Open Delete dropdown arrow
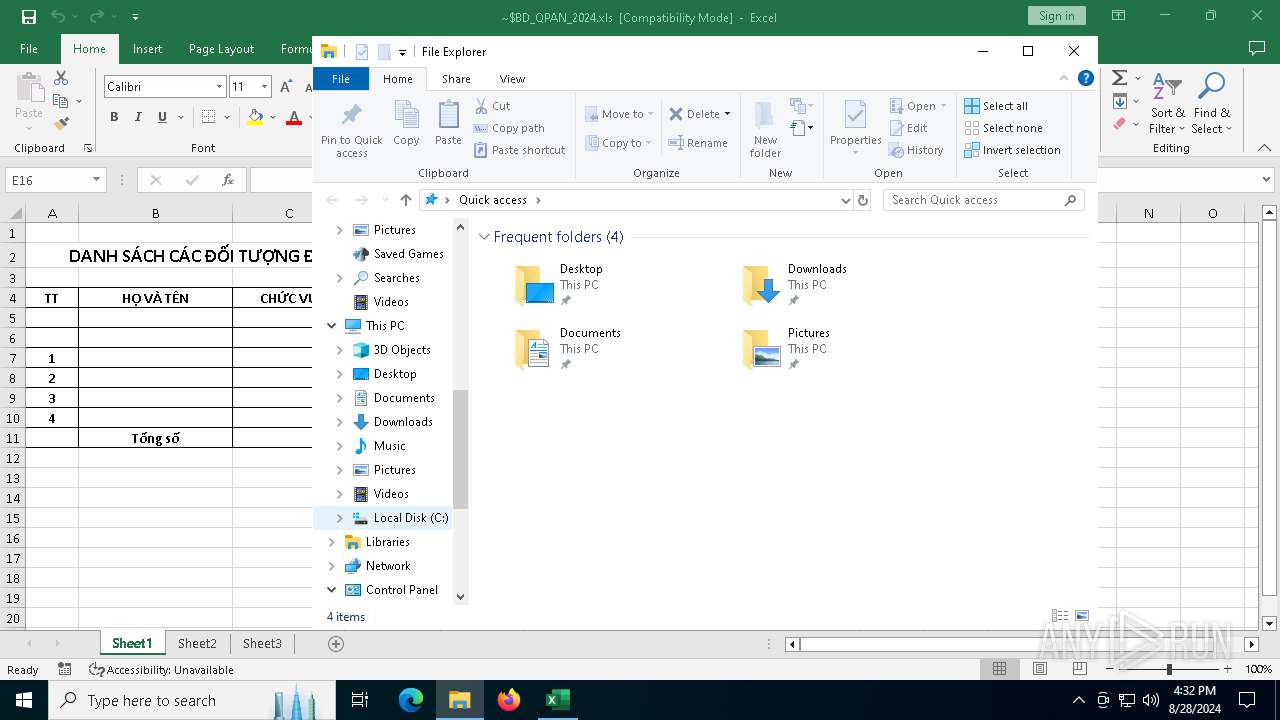 point(727,114)
